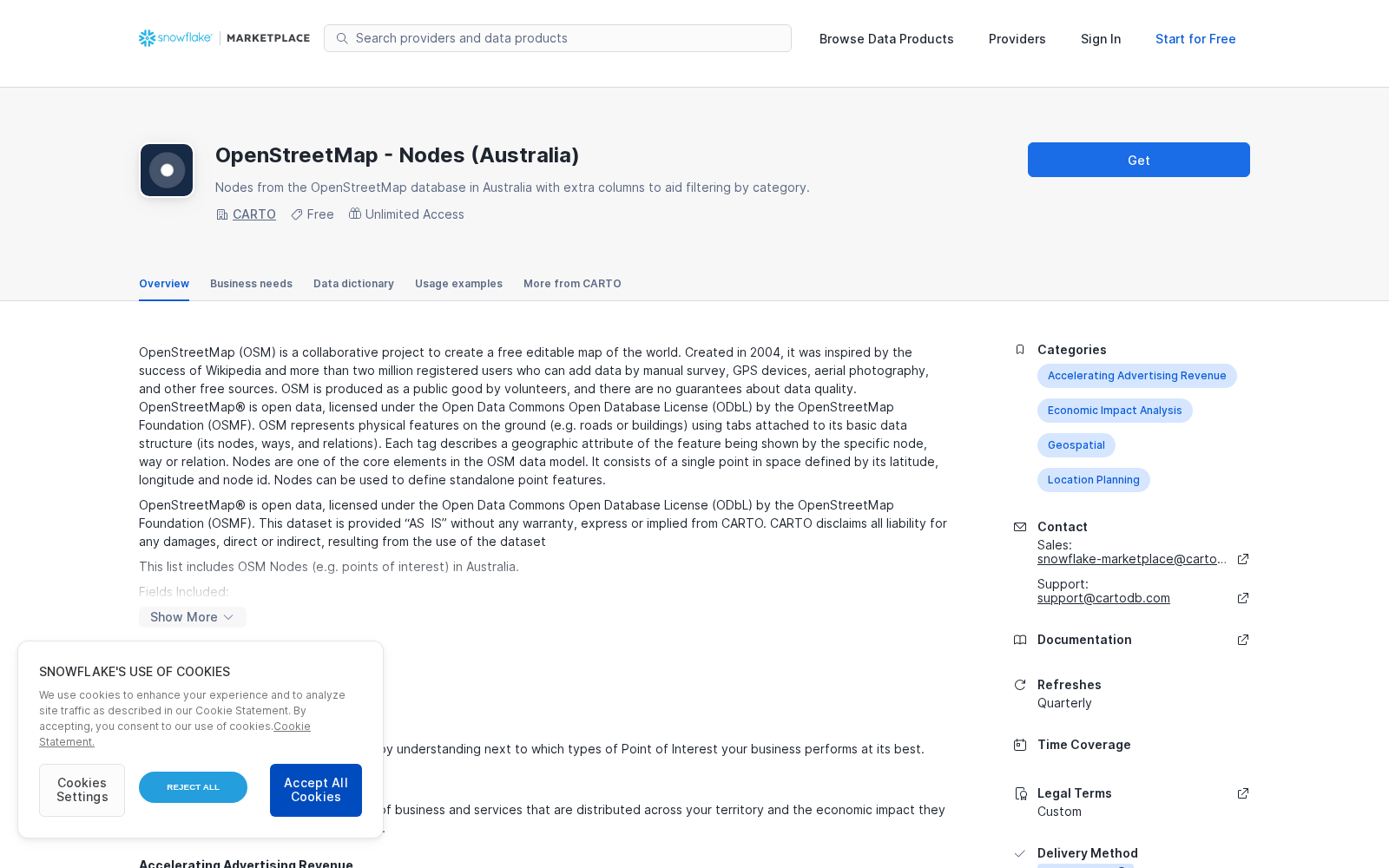Click Start for Free link
This screenshot has height=868, width=1389.
[1195, 39]
